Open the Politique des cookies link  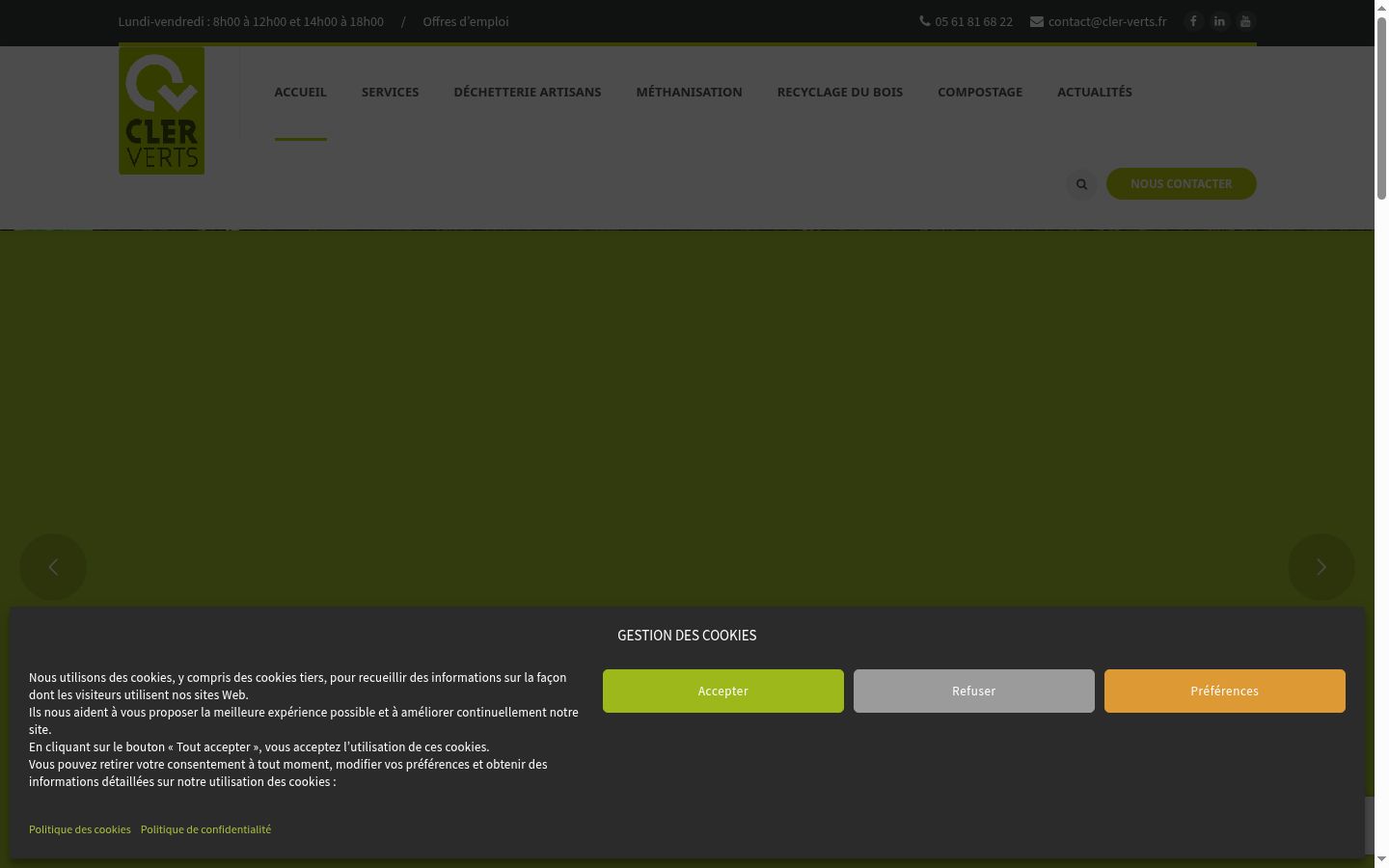80,829
